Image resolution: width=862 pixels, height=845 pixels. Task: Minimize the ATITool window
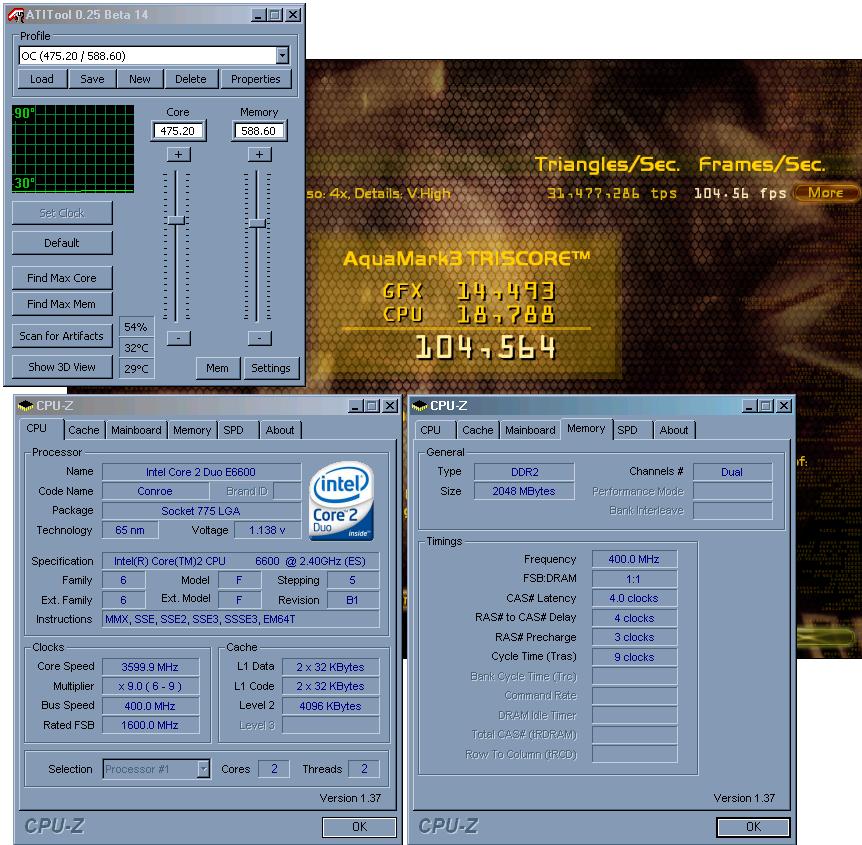pos(258,15)
